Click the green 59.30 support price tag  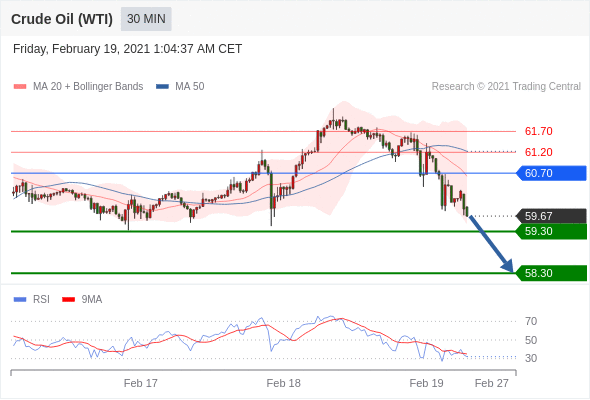click(552, 231)
